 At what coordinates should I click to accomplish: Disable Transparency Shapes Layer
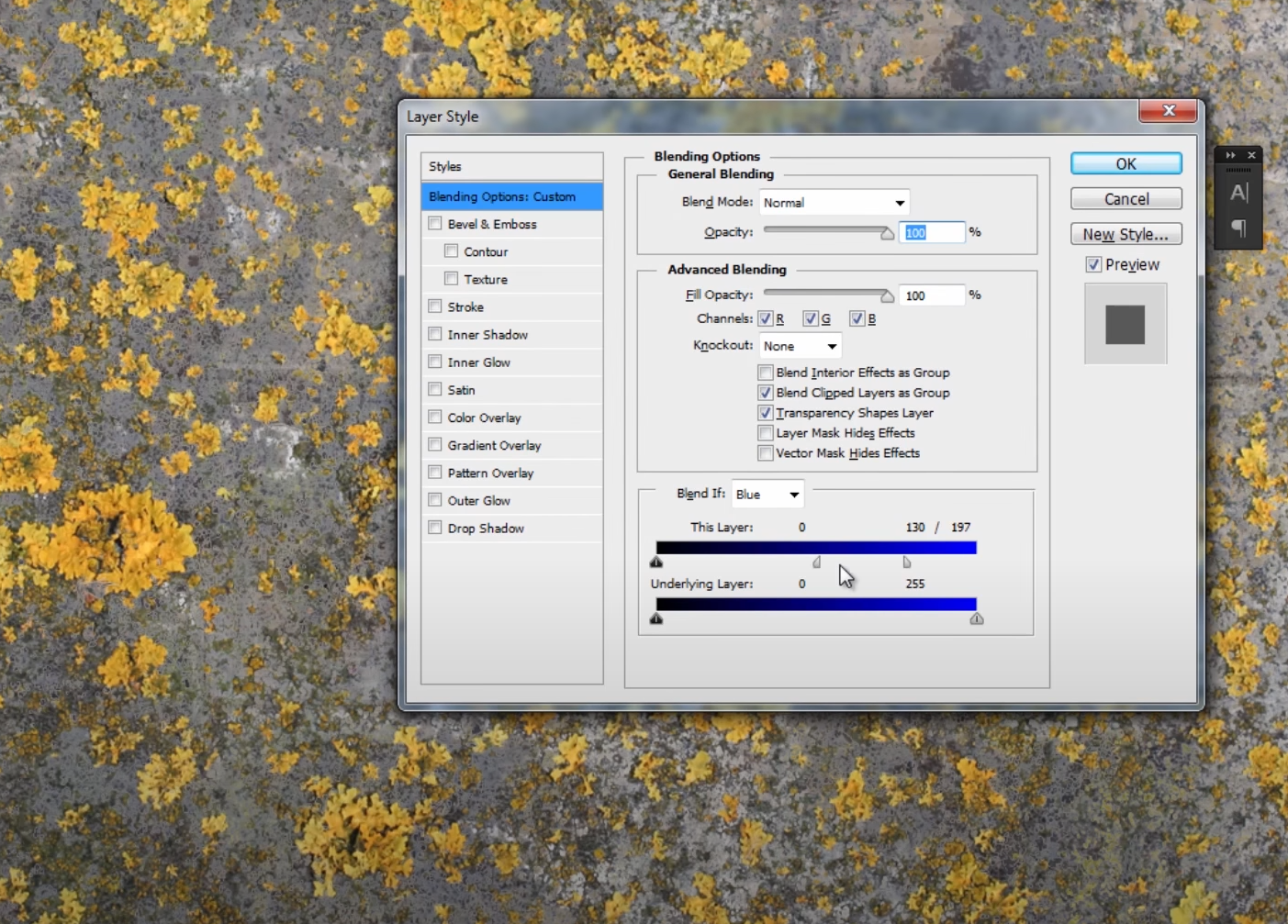765,413
